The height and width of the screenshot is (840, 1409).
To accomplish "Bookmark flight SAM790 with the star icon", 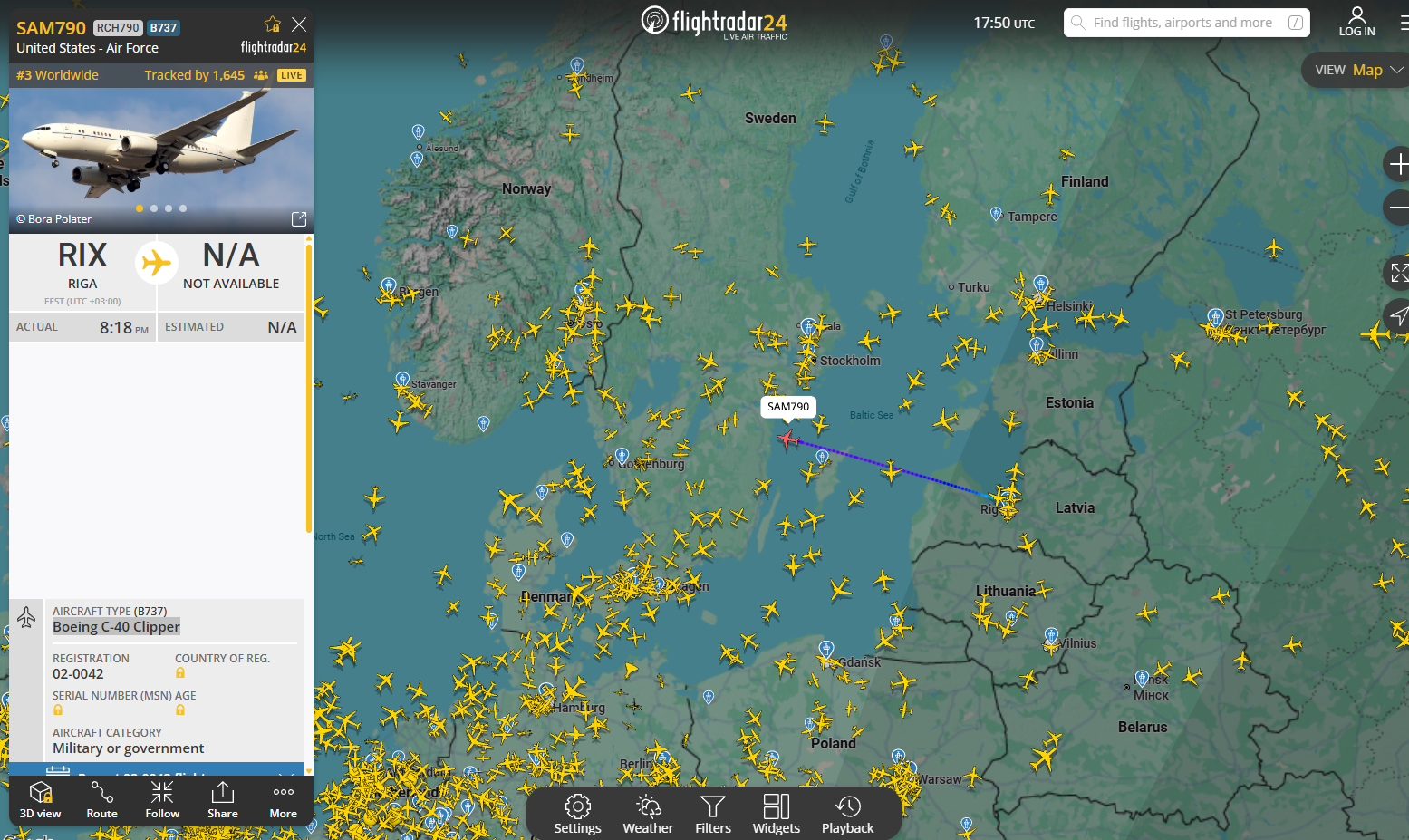I will point(272,24).
